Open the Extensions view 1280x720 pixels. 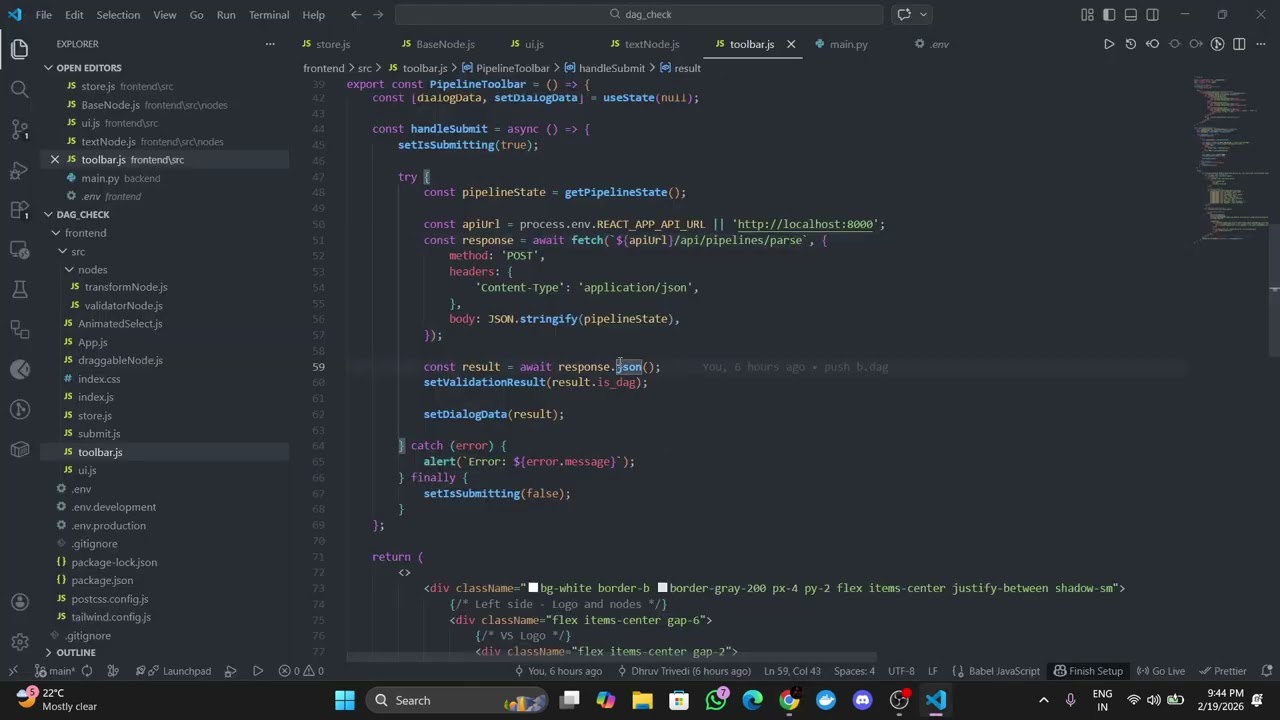(x=19, y=209)
